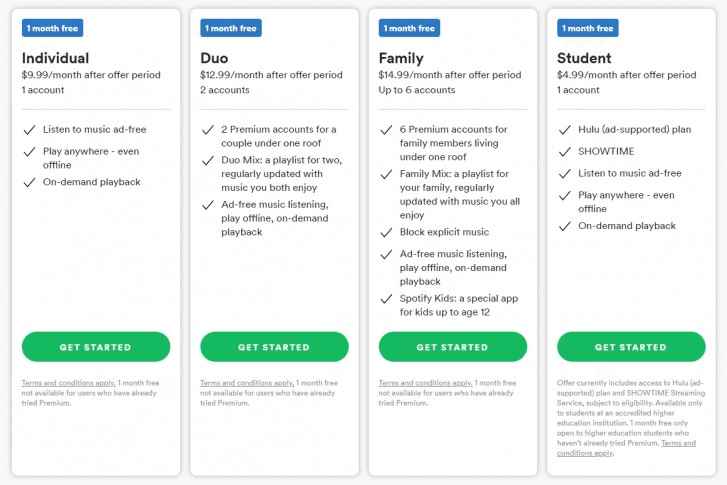This screenshot has height=485, width=727.
Task: Click checkmark beside Block explicit music
Action: pyautogui.click(x=386, y=233)
